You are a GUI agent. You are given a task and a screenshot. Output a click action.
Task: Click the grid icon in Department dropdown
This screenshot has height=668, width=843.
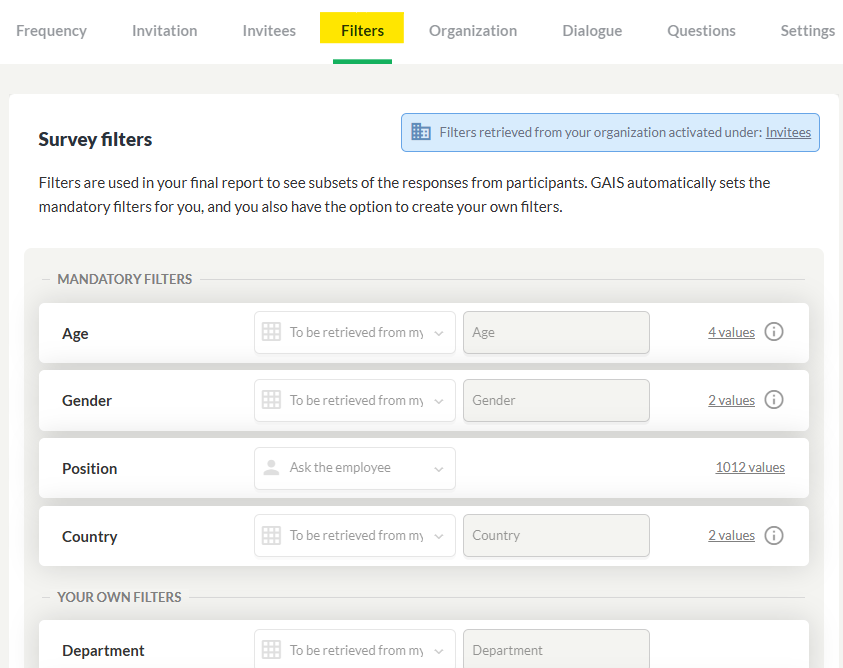click(271, 650)
